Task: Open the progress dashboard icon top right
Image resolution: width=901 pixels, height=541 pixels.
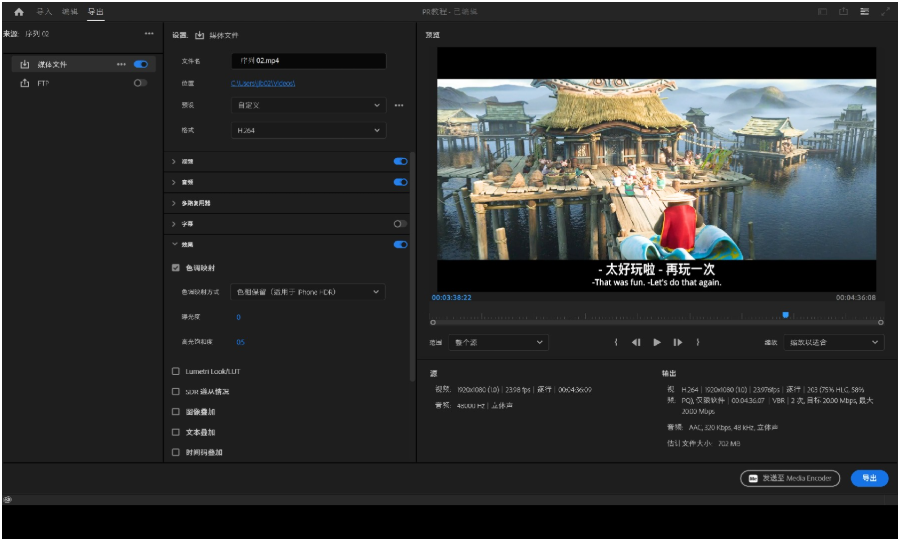Action: click(x=864, y=11)
